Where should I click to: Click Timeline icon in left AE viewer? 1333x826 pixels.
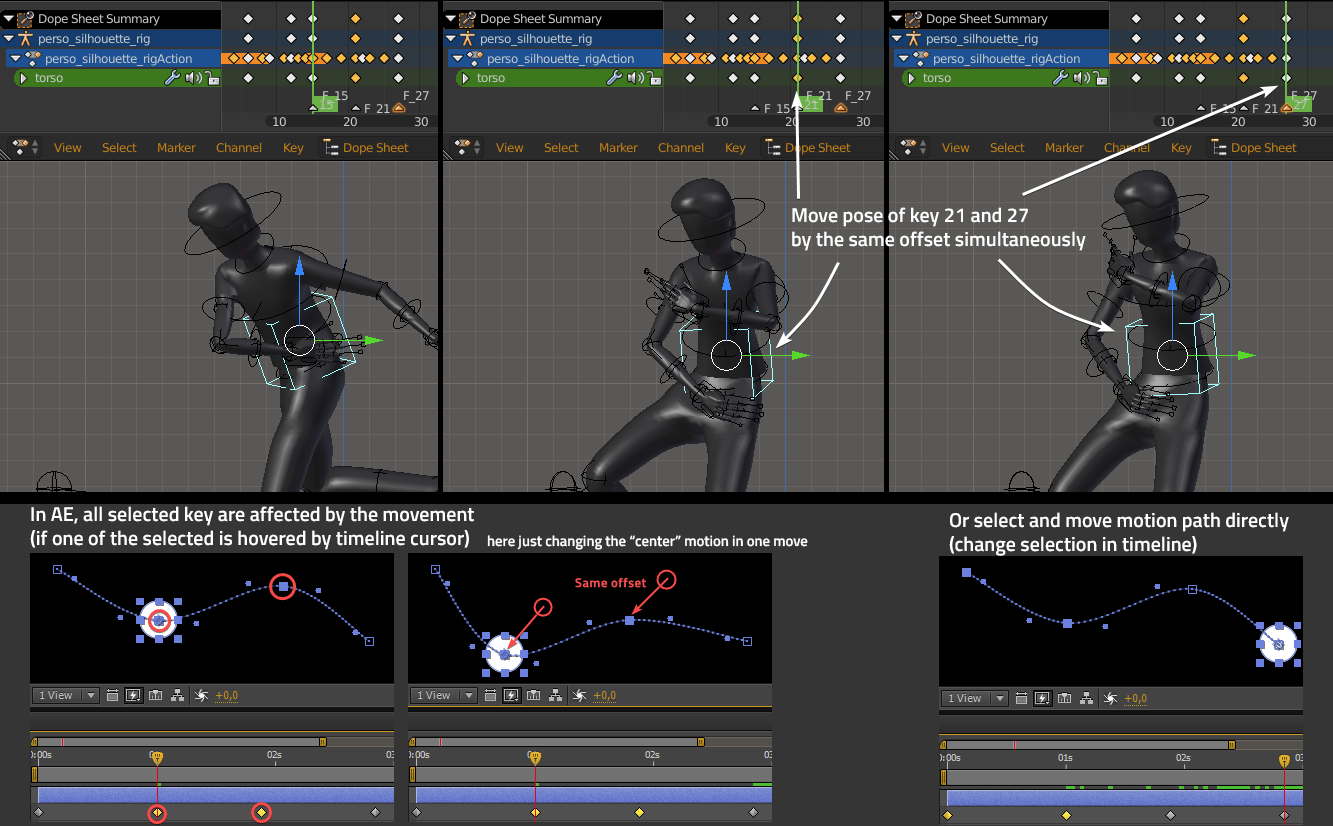point(156,696)
